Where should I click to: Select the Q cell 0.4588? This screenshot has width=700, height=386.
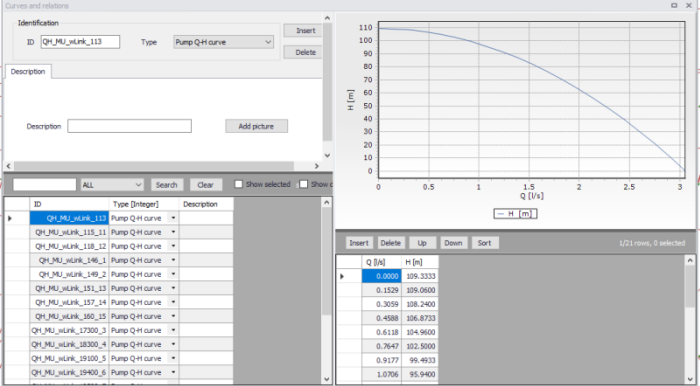pyautogui.click(x=381, y=318)
